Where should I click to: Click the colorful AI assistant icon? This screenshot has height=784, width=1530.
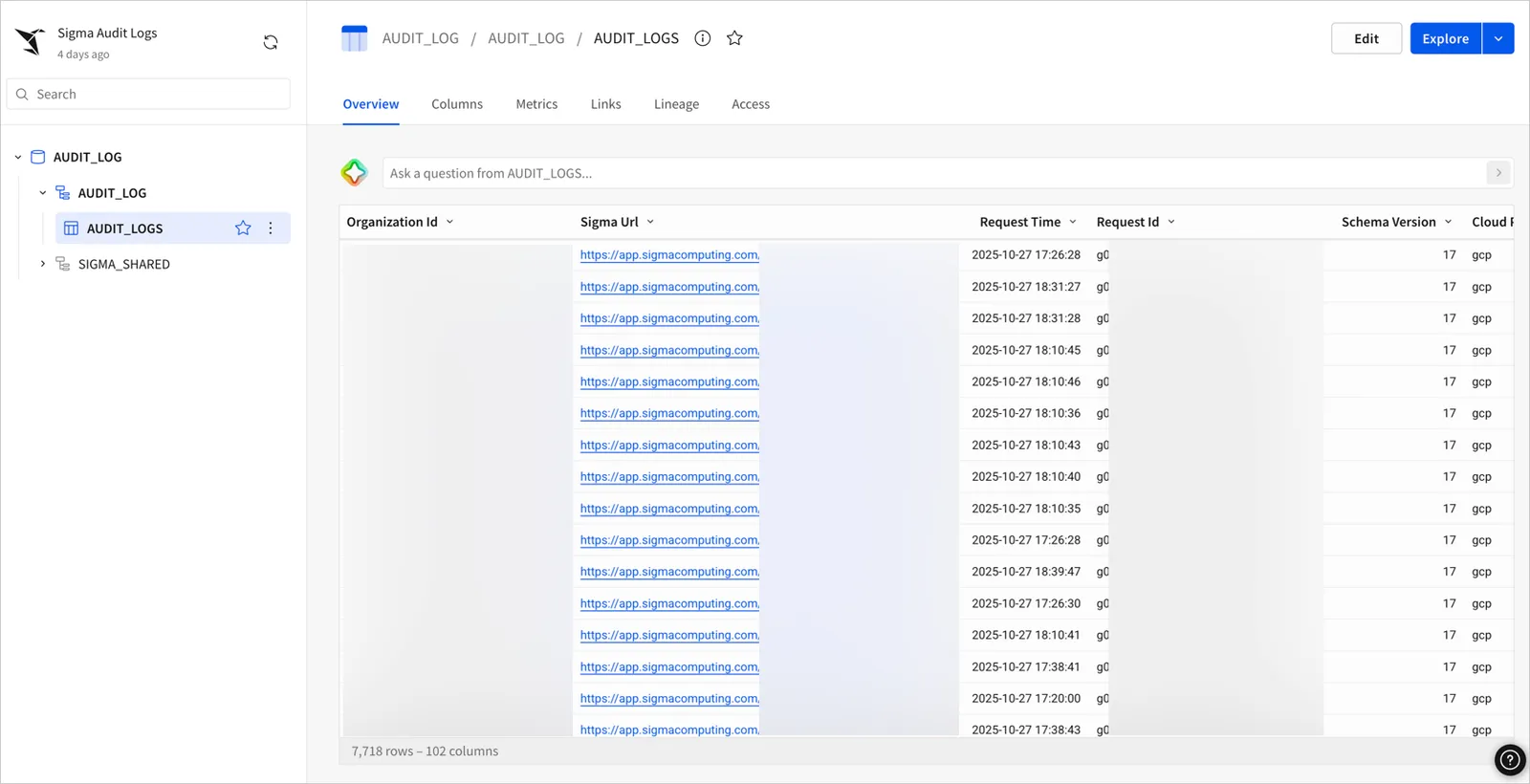pyautogui.click(x=355, y=173)
